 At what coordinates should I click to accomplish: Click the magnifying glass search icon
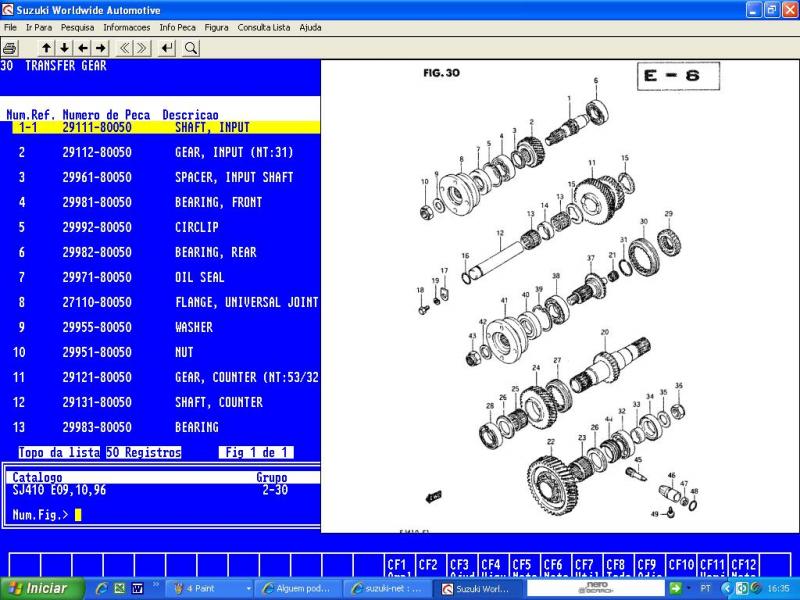pyautogui.click(x=191, y=48)
